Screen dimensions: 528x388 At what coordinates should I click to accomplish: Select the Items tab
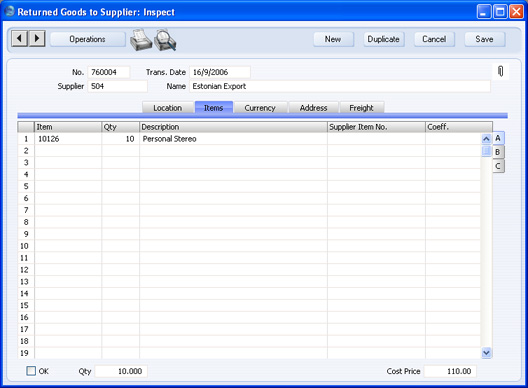pyautogui.click(x=213, y=107)
